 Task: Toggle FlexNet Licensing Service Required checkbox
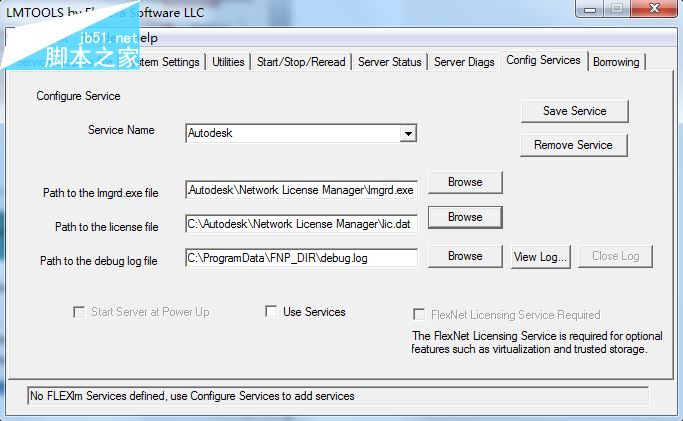coord(420,314)
